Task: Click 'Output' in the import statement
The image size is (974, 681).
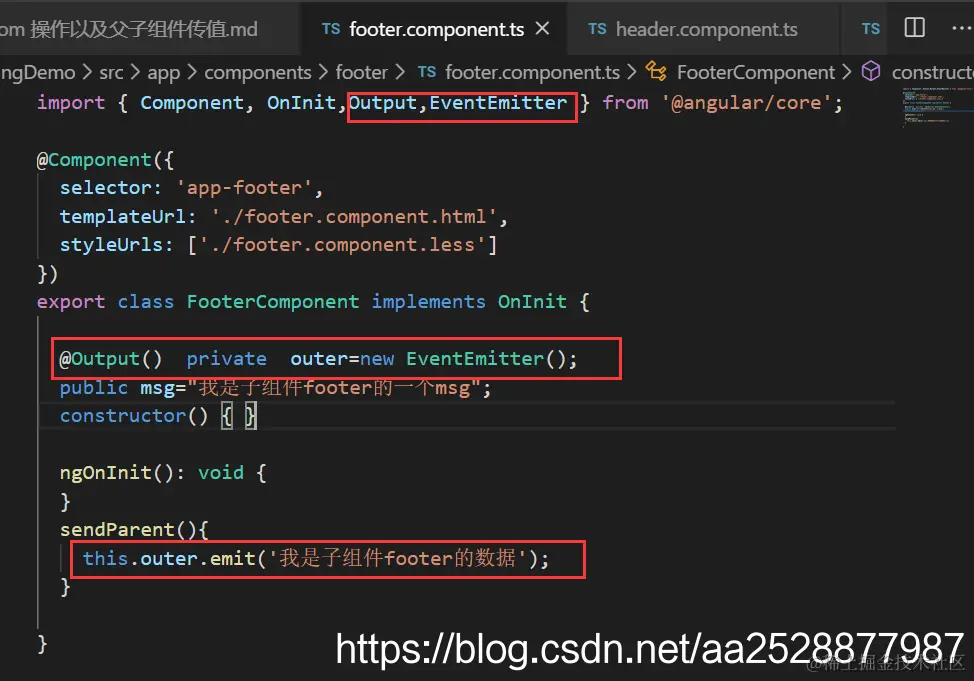Action: point(383,103)
